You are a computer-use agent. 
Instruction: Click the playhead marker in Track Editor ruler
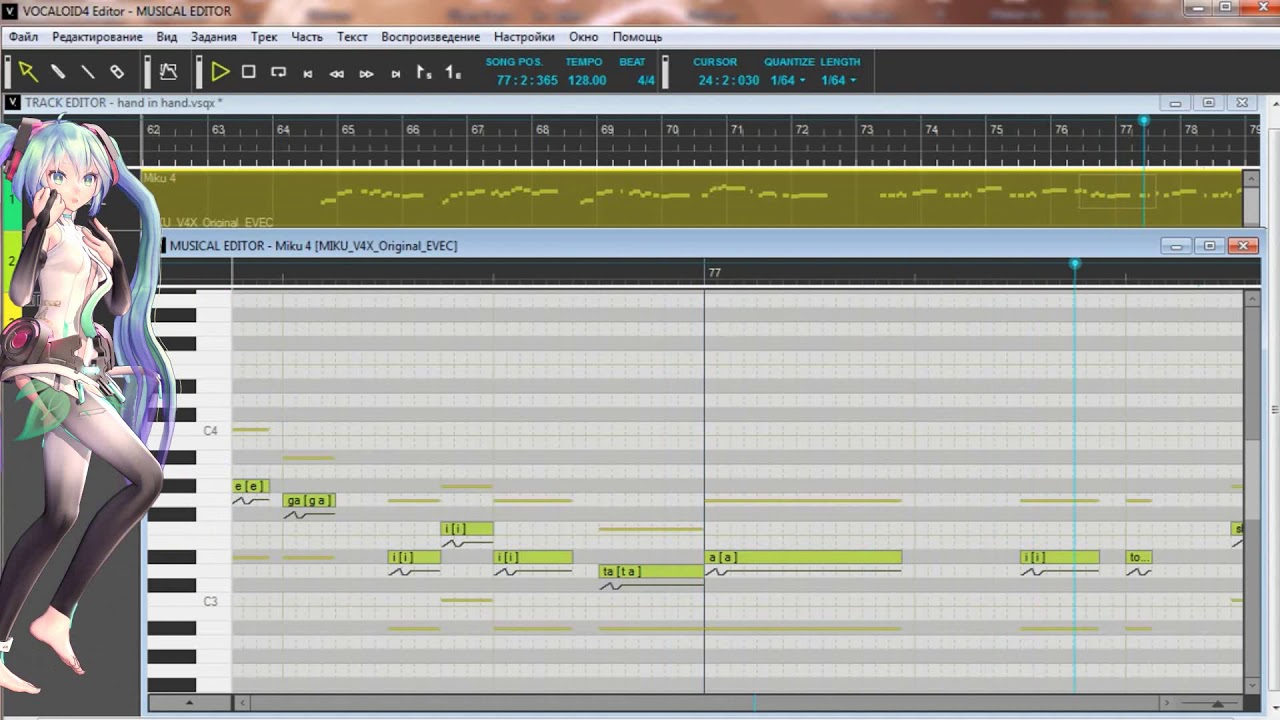1144,120
